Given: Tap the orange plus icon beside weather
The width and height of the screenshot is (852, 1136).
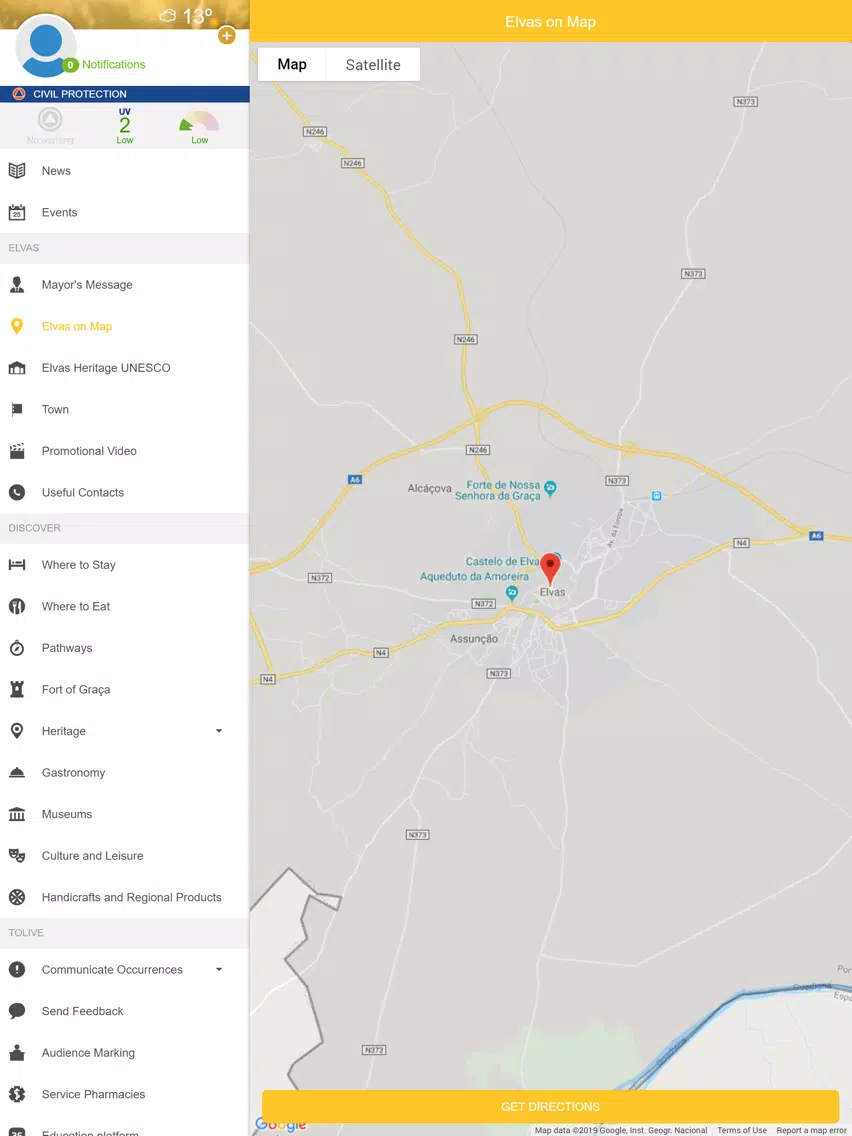Looking at the screenshot, I should pos(227,36).
